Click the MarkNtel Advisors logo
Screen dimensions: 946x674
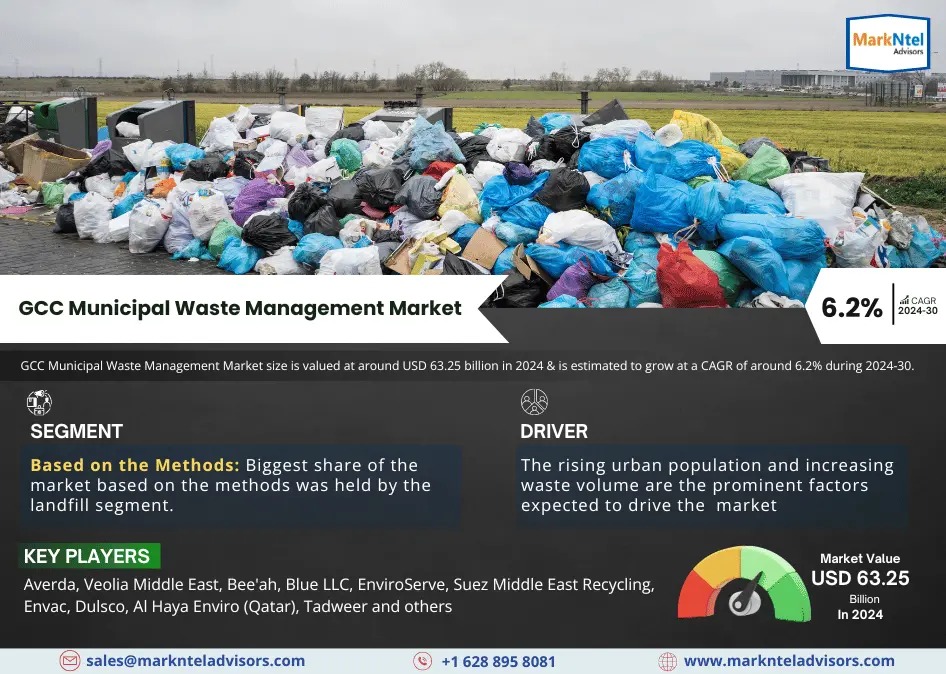tap(887, 44)
